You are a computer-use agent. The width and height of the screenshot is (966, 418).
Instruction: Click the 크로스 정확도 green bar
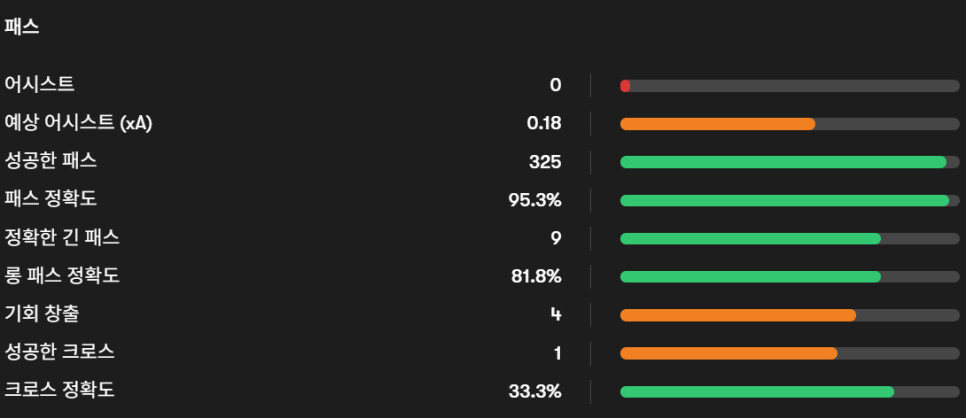point(756,391)
